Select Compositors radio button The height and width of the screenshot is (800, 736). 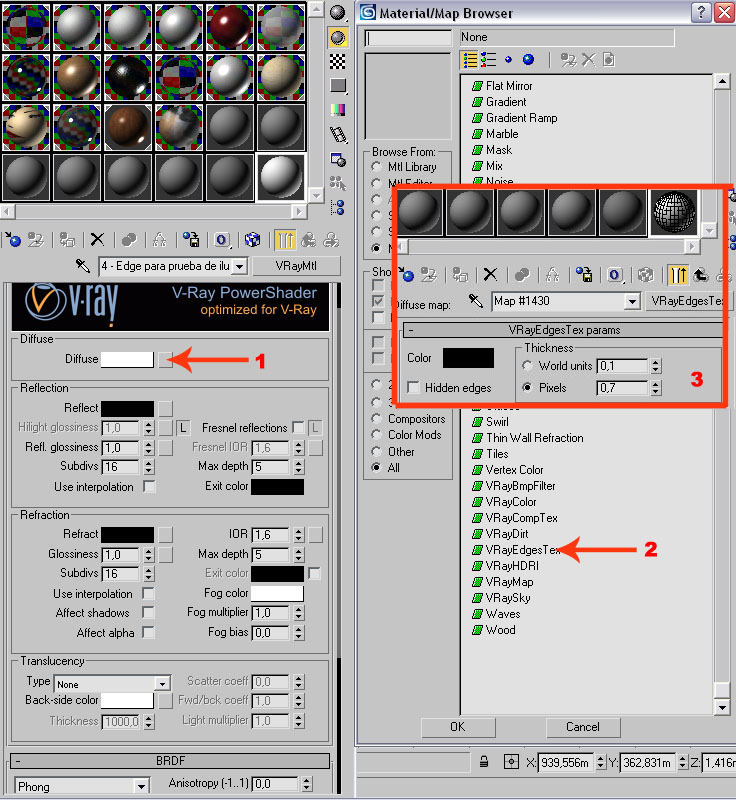[x=376, y=418]
